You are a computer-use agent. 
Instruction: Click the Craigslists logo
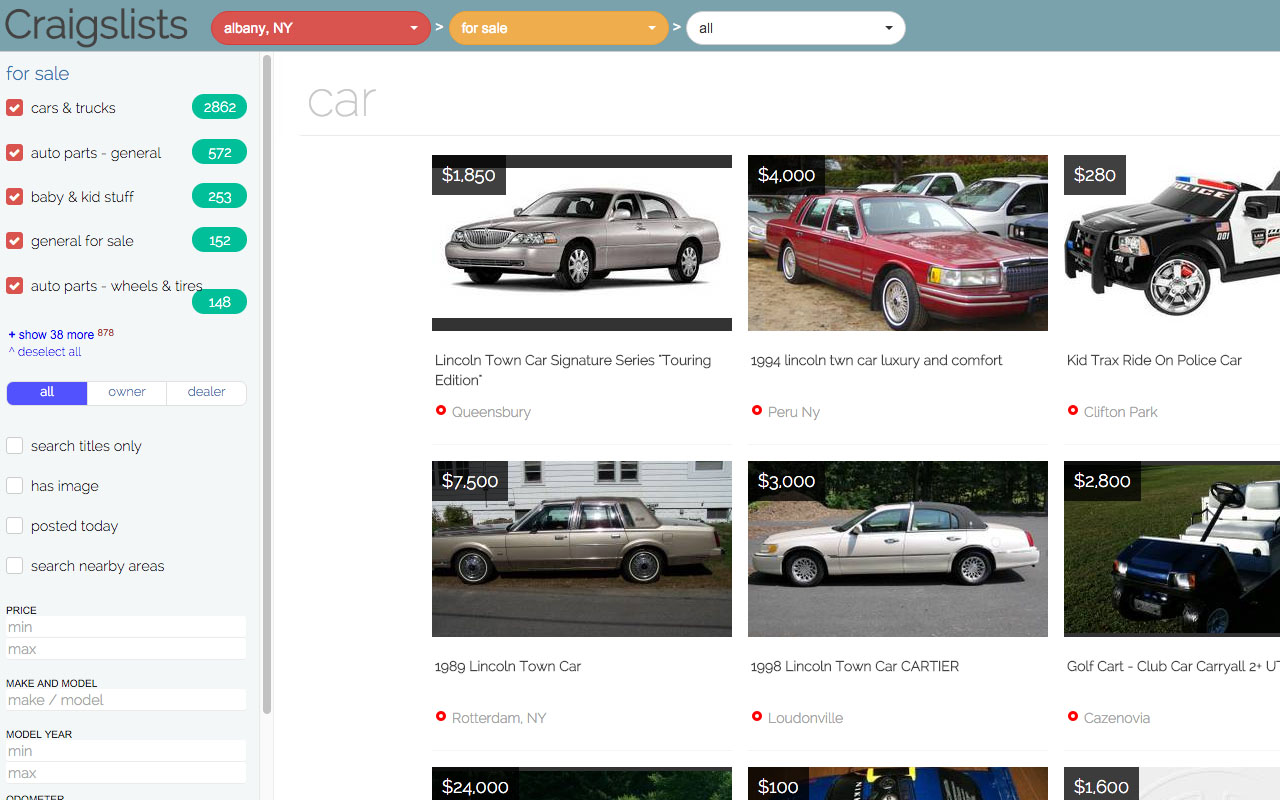coord(96,26)
